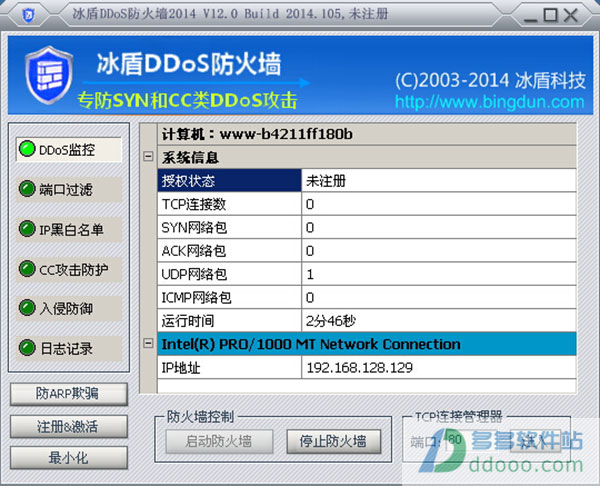Collapse the 系统信息 group
The width and height of the screenshot is (600, 486).
(148, 157)
